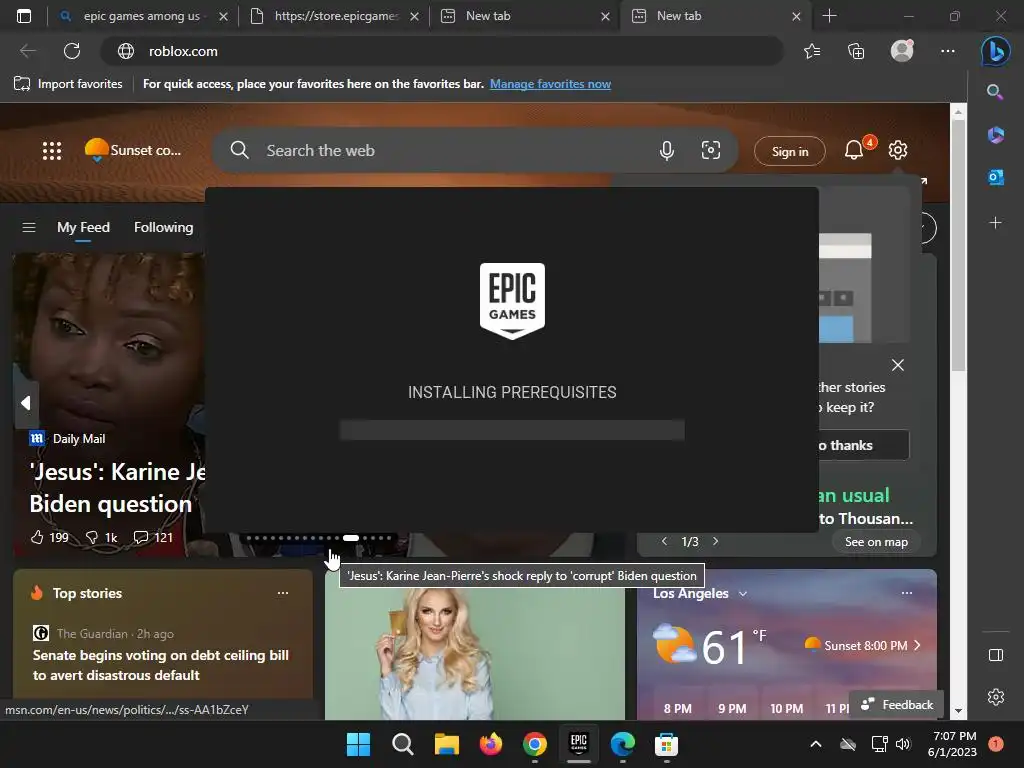Image resolution: width=1024 pixels, height=768 pixels.
Task: Show hidden system tray icons chevron
Action: click(816, 744)
